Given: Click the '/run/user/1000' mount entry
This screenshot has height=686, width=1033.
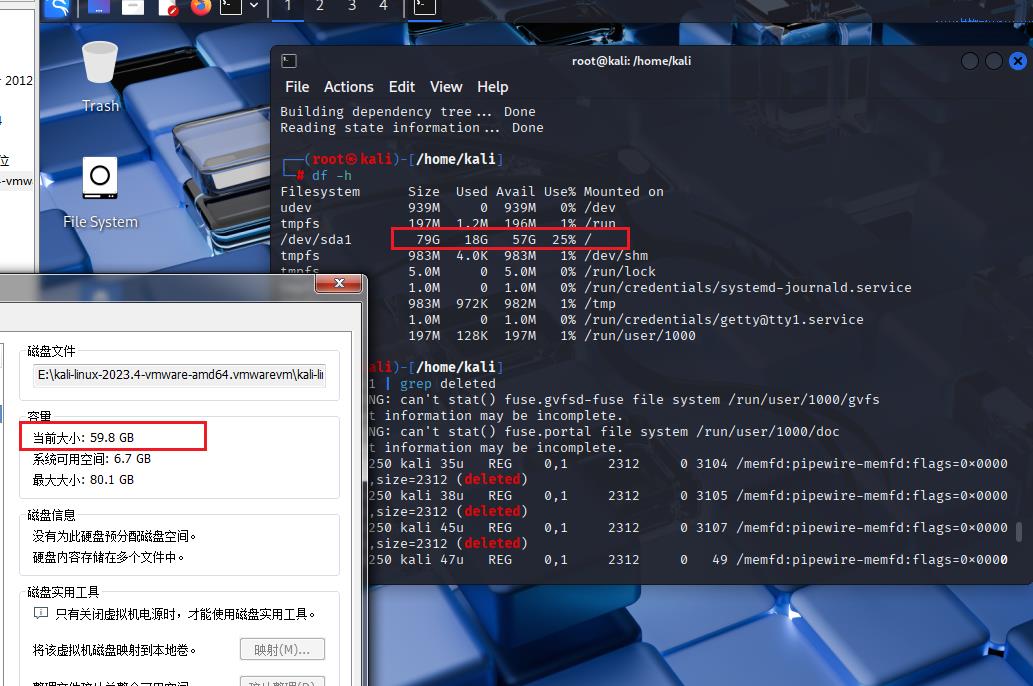Looking at the screenshot, I should click(639, 335).
